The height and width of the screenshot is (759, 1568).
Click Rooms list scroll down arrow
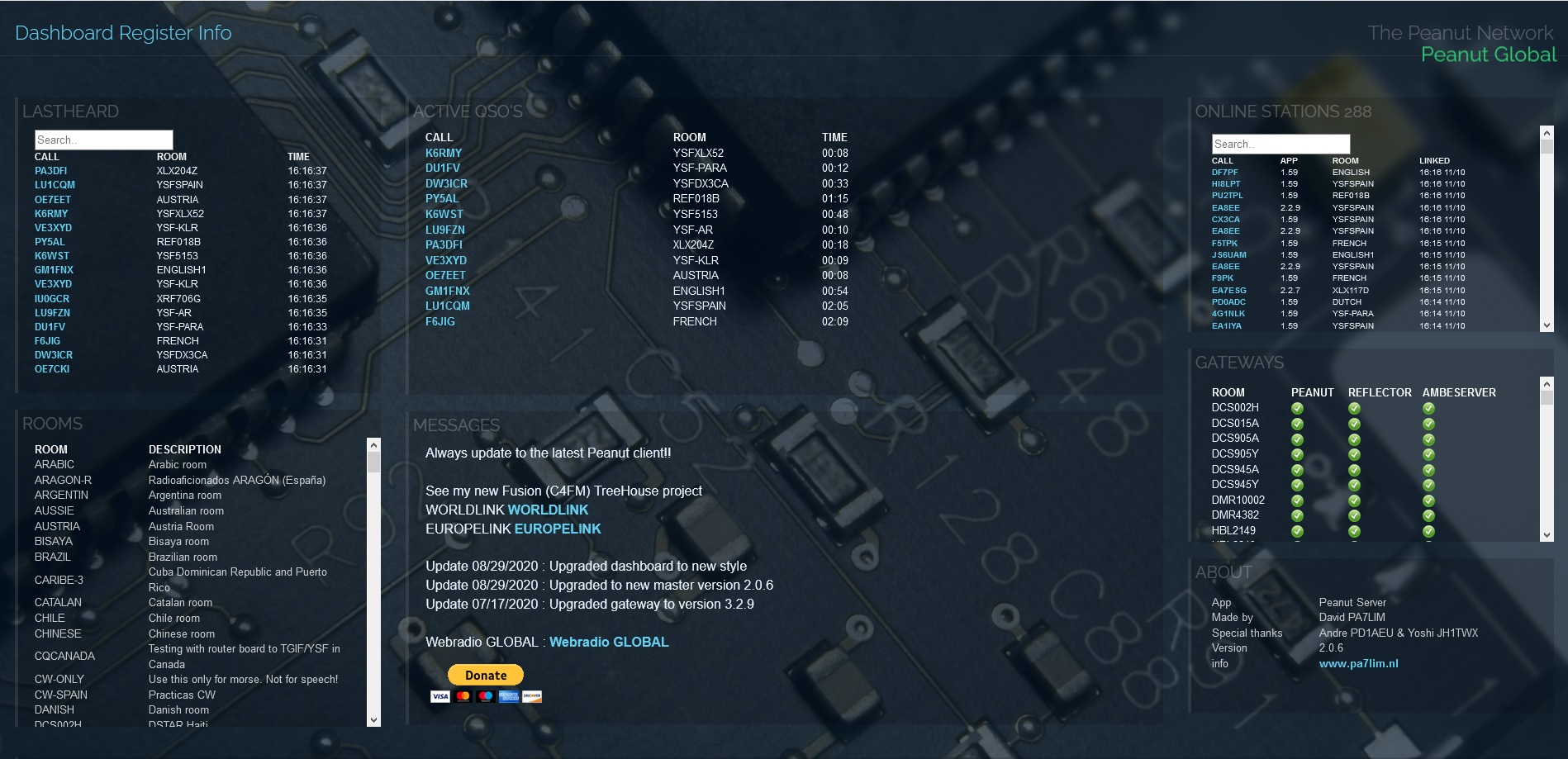tap(374, 720)
